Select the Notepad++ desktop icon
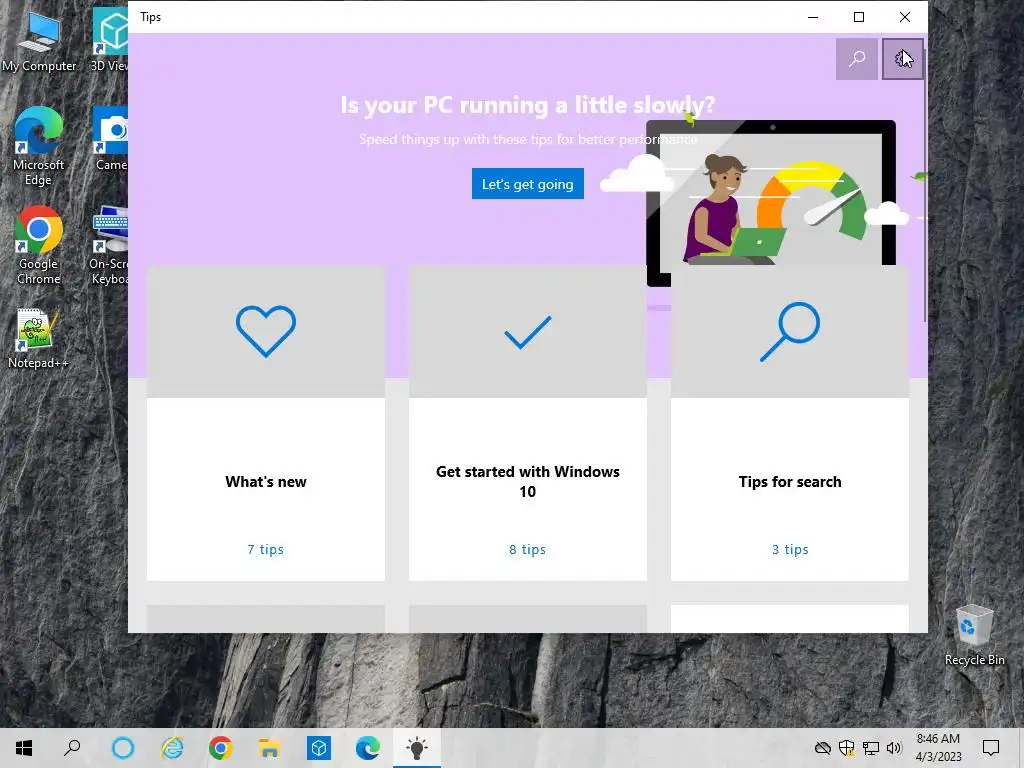 point(39,339)
